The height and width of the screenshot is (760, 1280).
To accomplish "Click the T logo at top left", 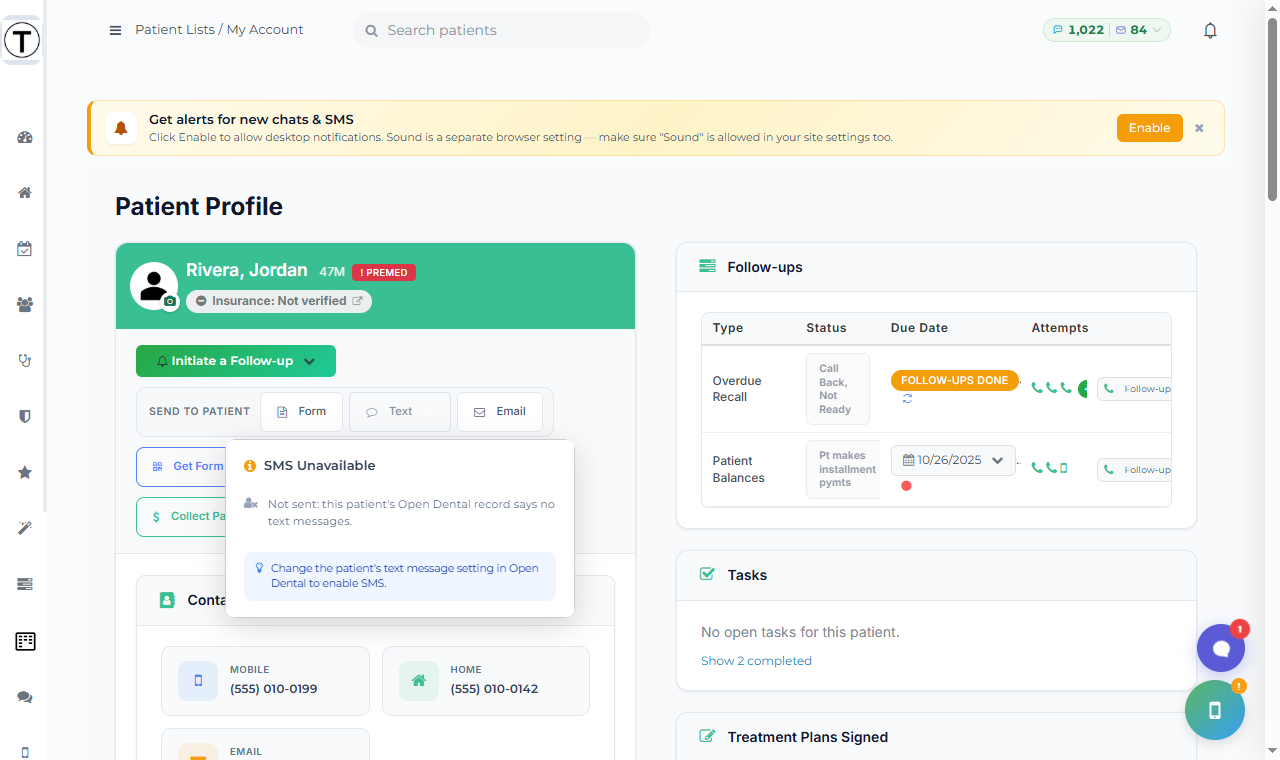I will tap(22, 41).
